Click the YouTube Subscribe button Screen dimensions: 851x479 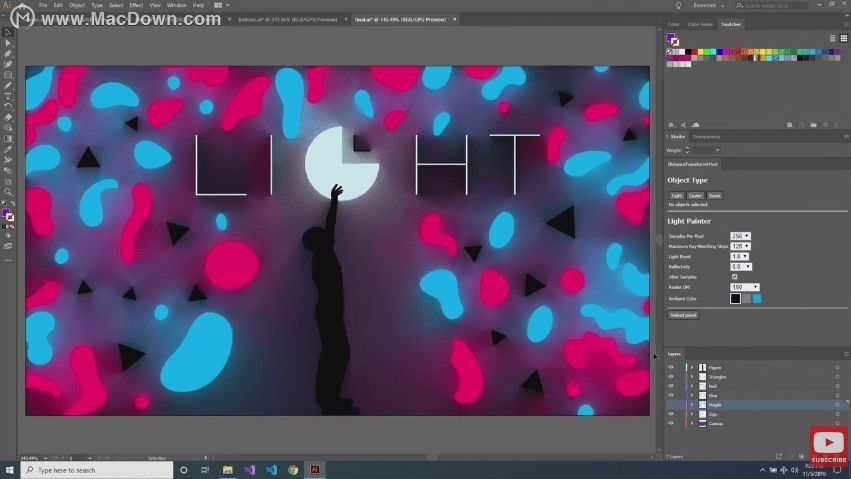tap(829, 447)
